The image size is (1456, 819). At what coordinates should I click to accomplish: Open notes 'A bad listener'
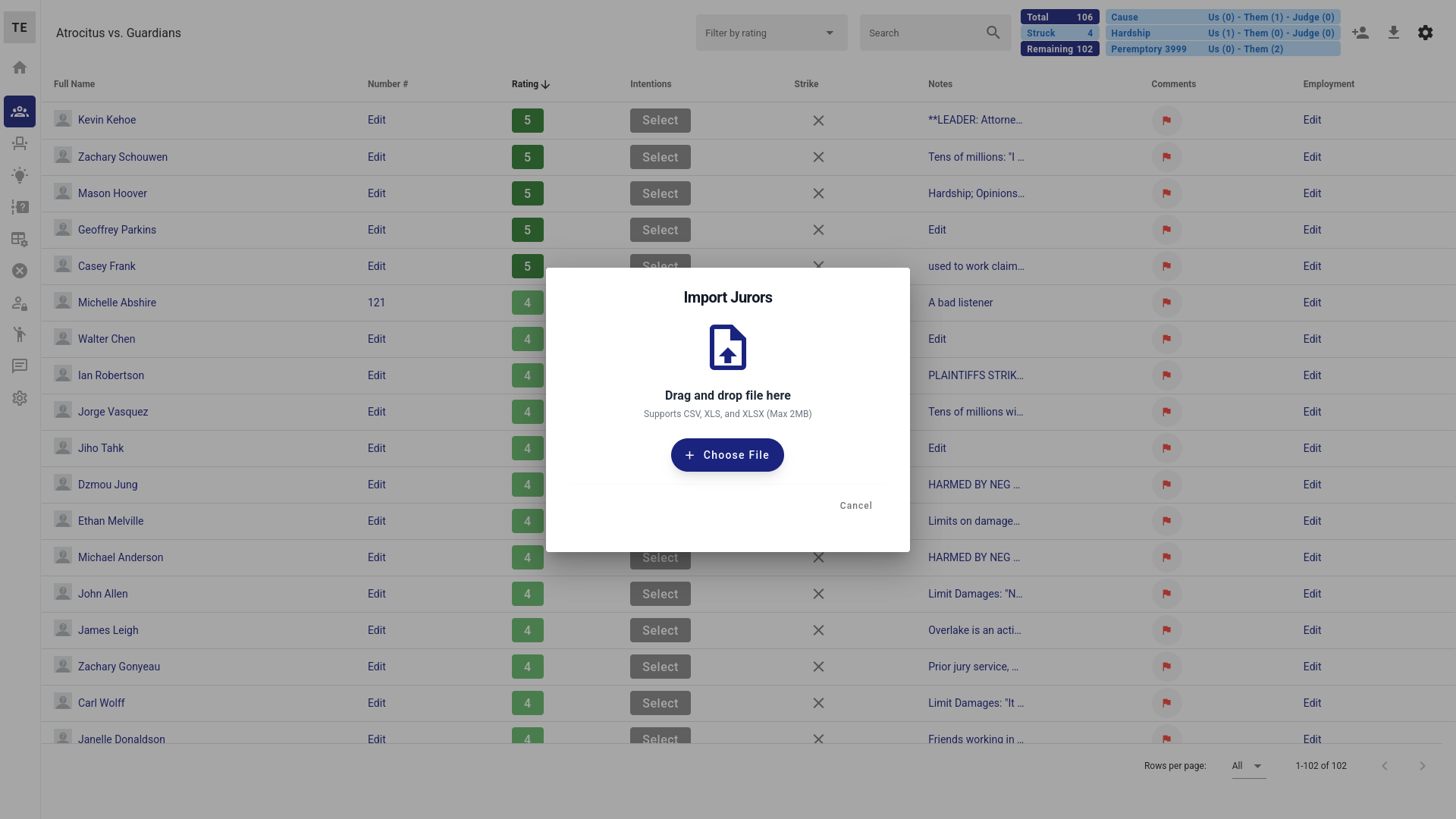(960, 303)
